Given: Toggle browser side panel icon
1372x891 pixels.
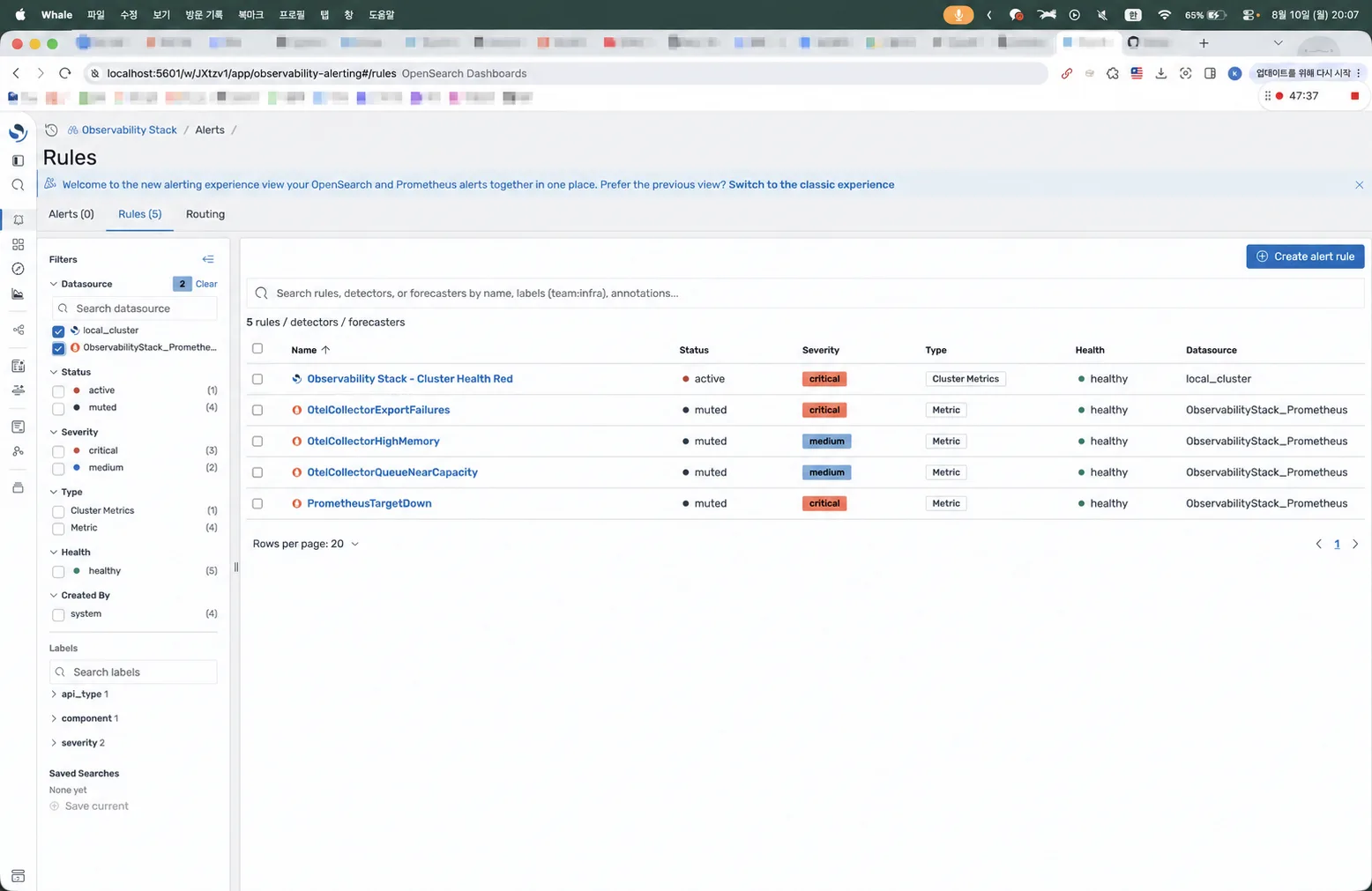Looking at the screenshot, I should pyautogui.click(x=1210, y=73).
